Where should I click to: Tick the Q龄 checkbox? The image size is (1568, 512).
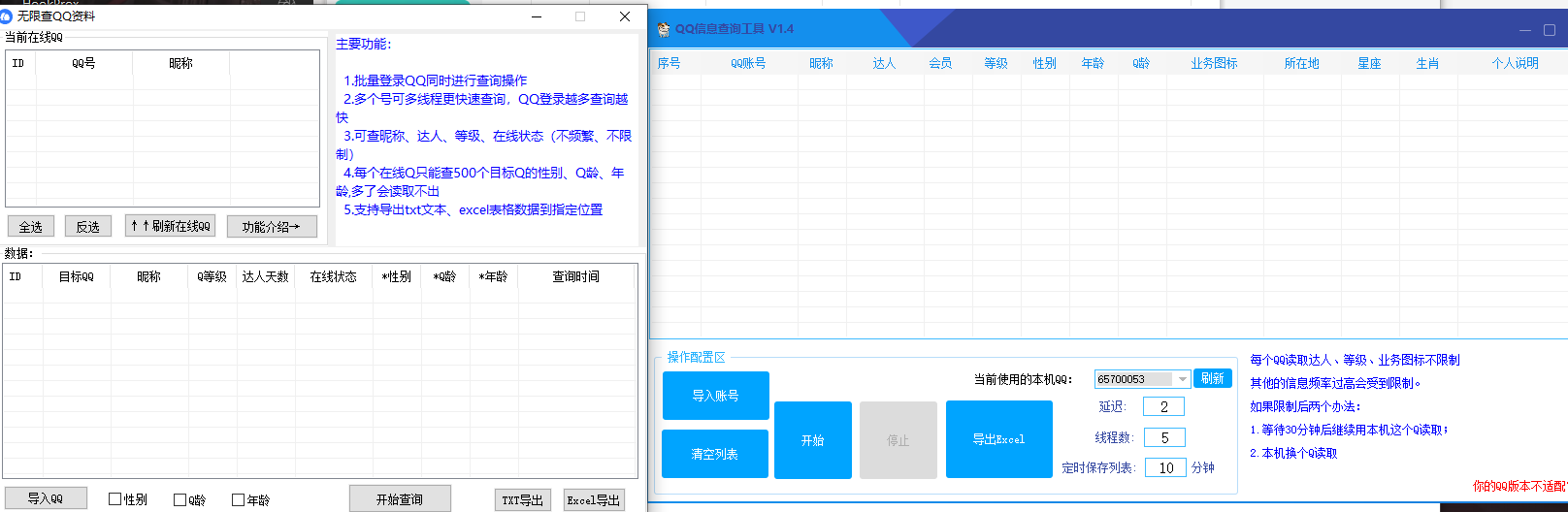pos(180,499)
